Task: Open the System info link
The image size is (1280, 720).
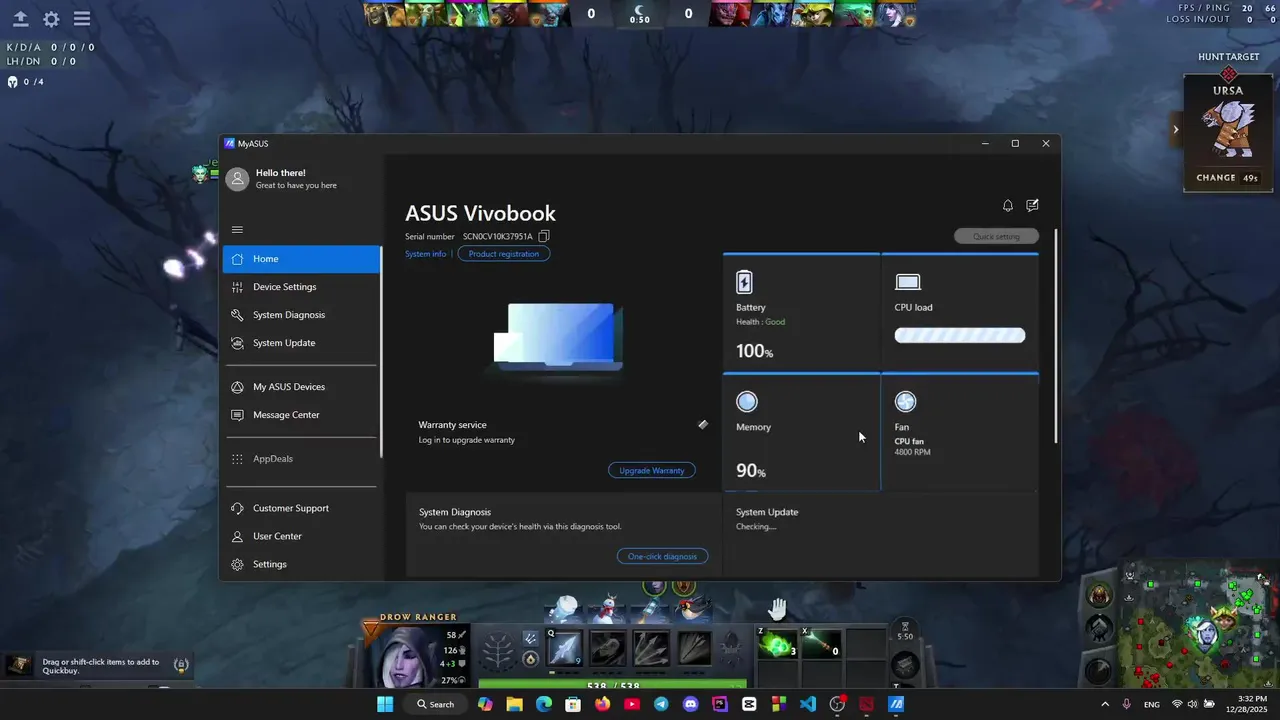Action: pos(426,254)
